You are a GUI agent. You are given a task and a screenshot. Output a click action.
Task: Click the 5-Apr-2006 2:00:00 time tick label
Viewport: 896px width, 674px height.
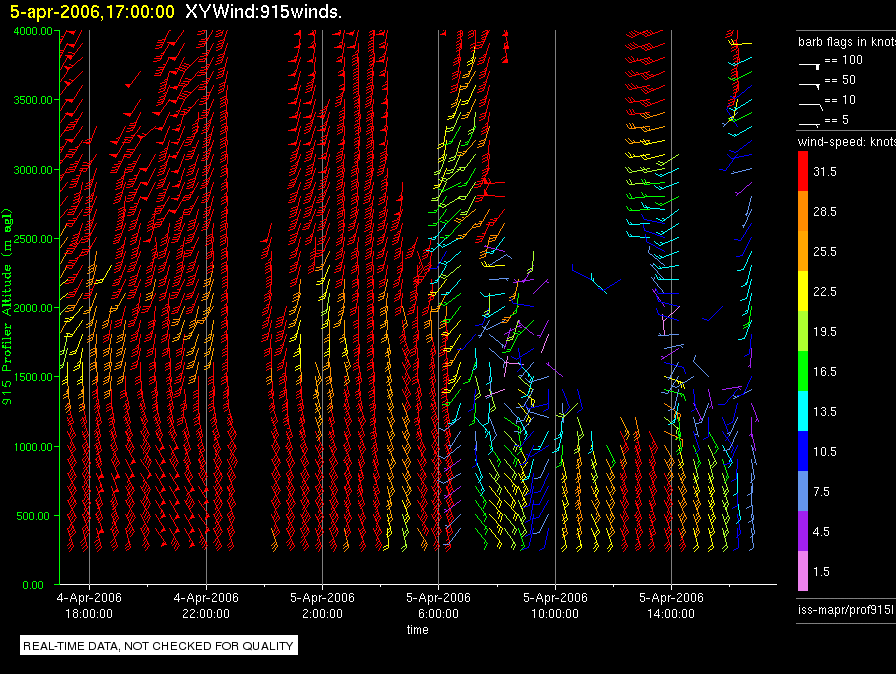[321, 604]
